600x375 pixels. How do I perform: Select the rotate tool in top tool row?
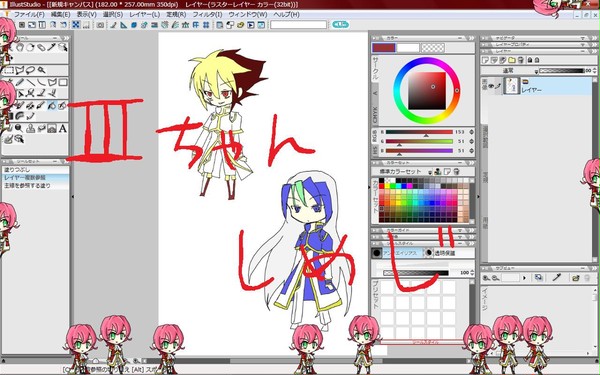pyautogui.click(x=30, y=47)
